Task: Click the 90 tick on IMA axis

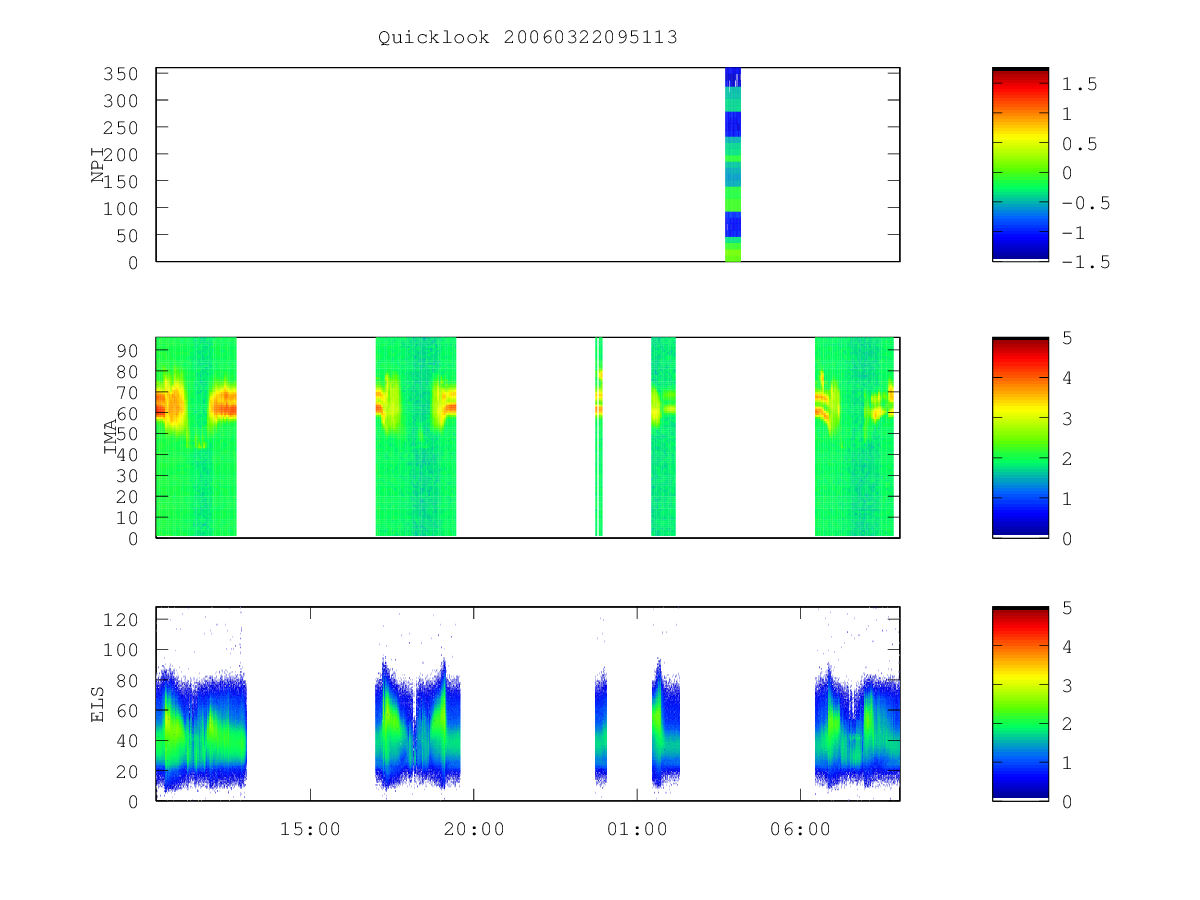Action: (x=128, y=350)
